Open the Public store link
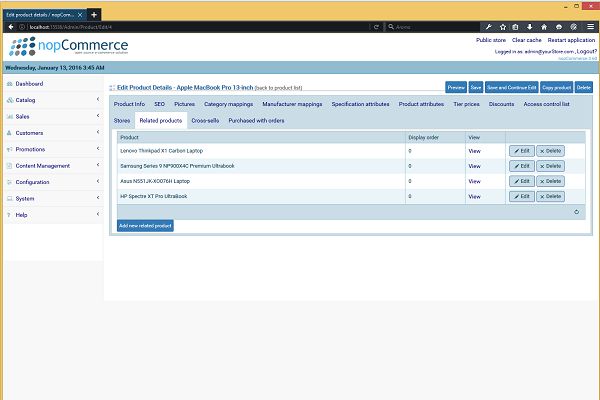Image resolution: width=600 pixels, height=400 pixels. click(x=491, y=40)
